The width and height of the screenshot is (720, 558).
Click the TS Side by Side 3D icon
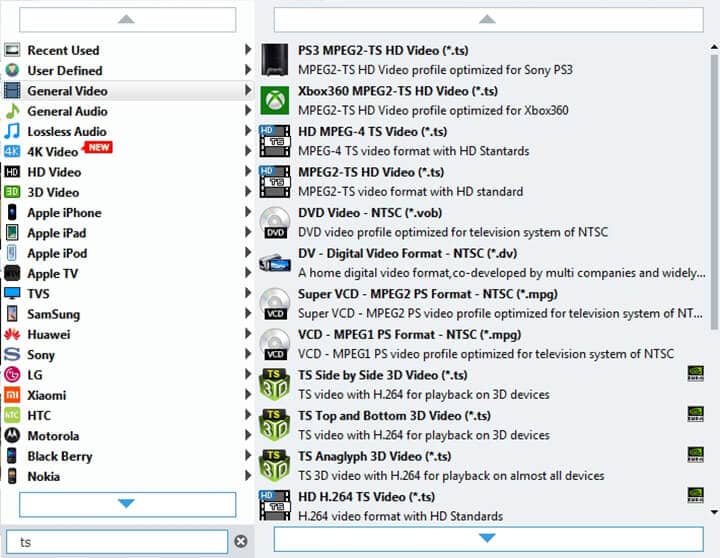[x=275, y=385]
